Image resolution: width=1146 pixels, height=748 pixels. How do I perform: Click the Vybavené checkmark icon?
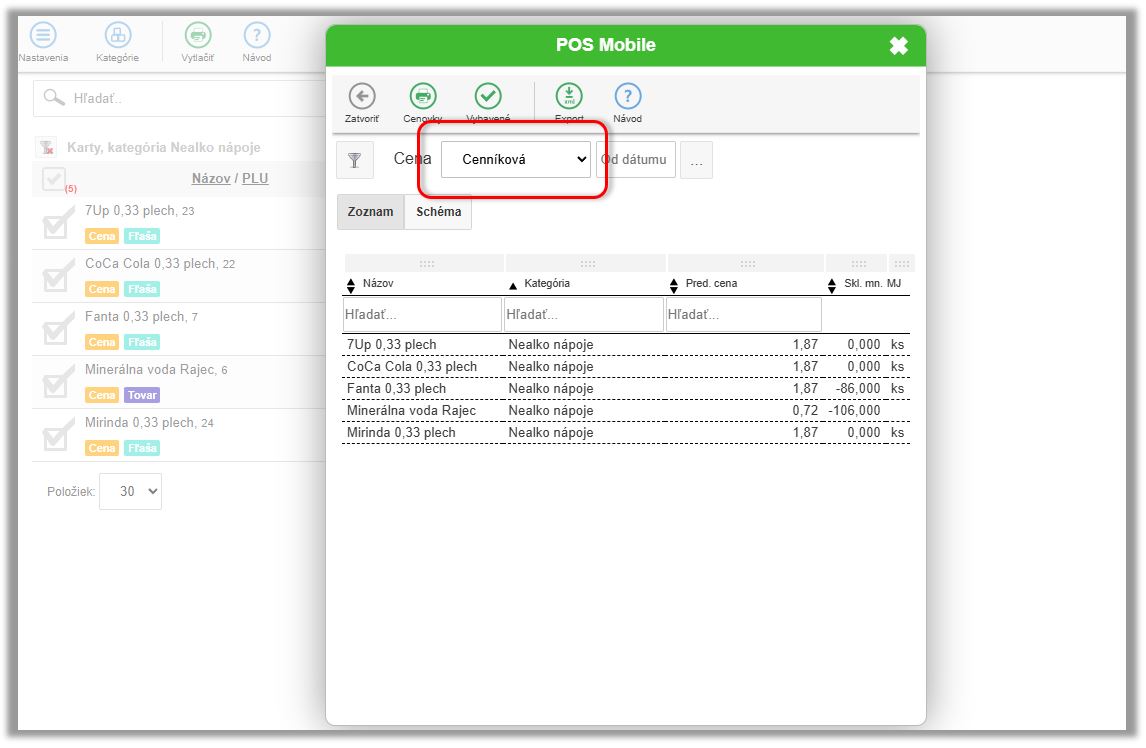[488, 97]
